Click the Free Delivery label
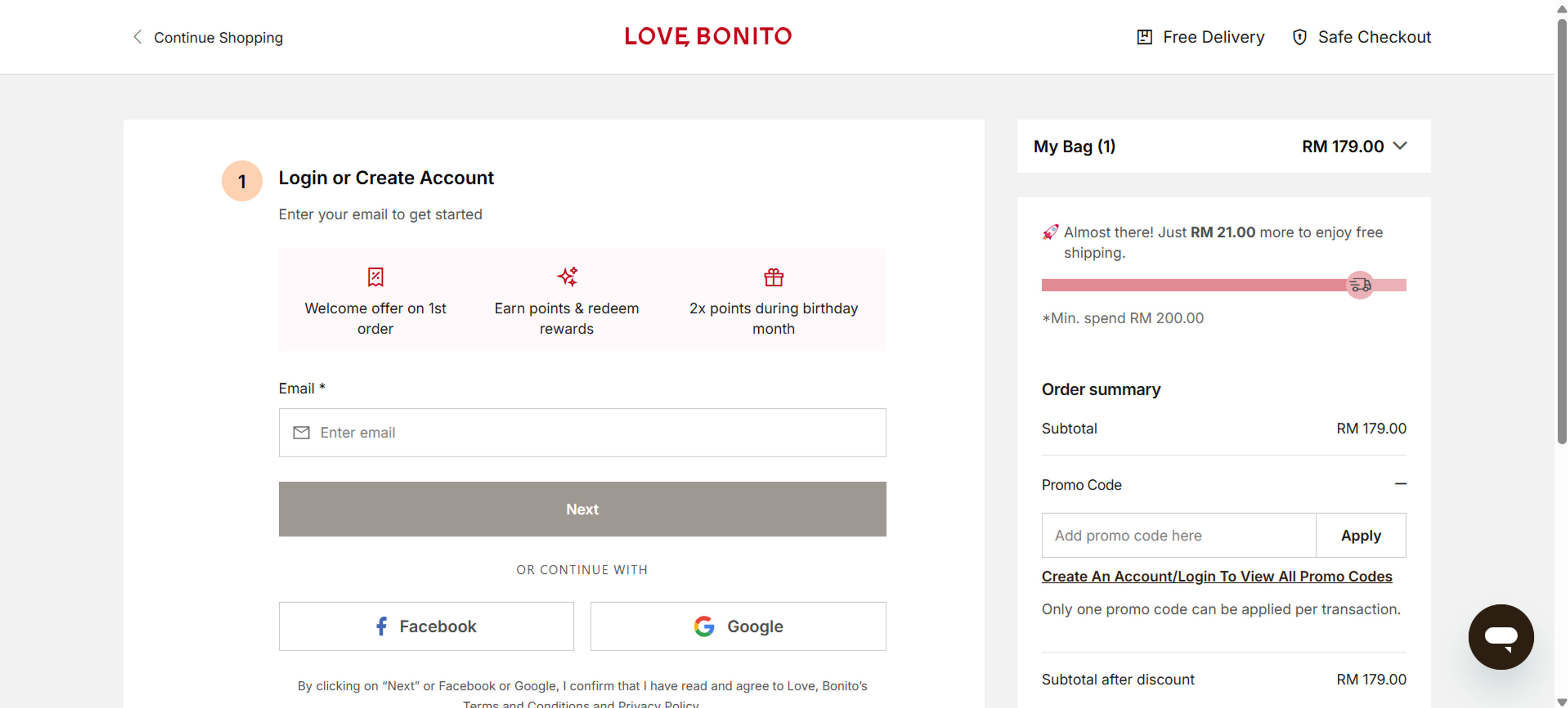The width and height of the screenshot is (1568, 708). [1213, 37]
